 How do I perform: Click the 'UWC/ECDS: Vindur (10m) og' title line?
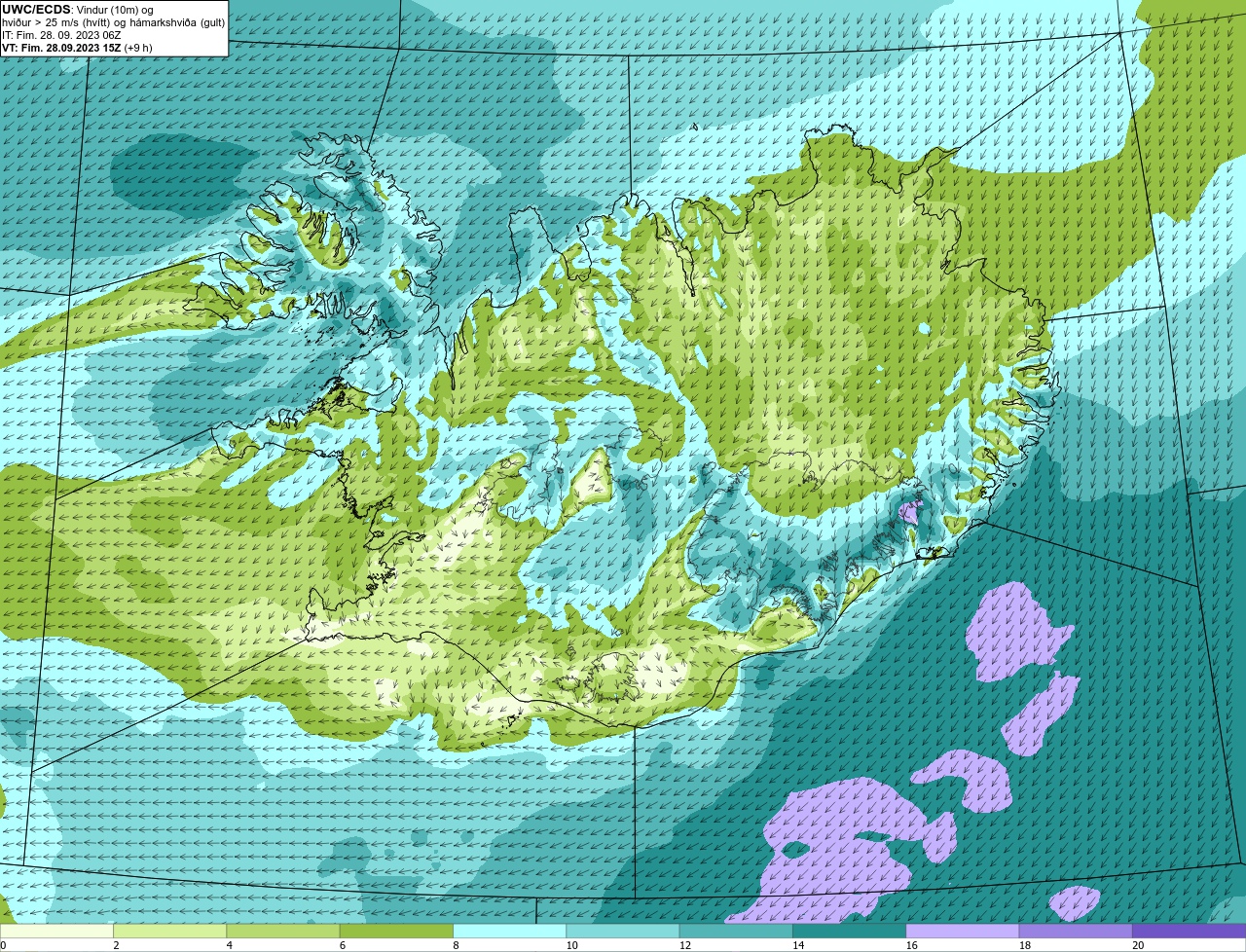pos(78,9)
